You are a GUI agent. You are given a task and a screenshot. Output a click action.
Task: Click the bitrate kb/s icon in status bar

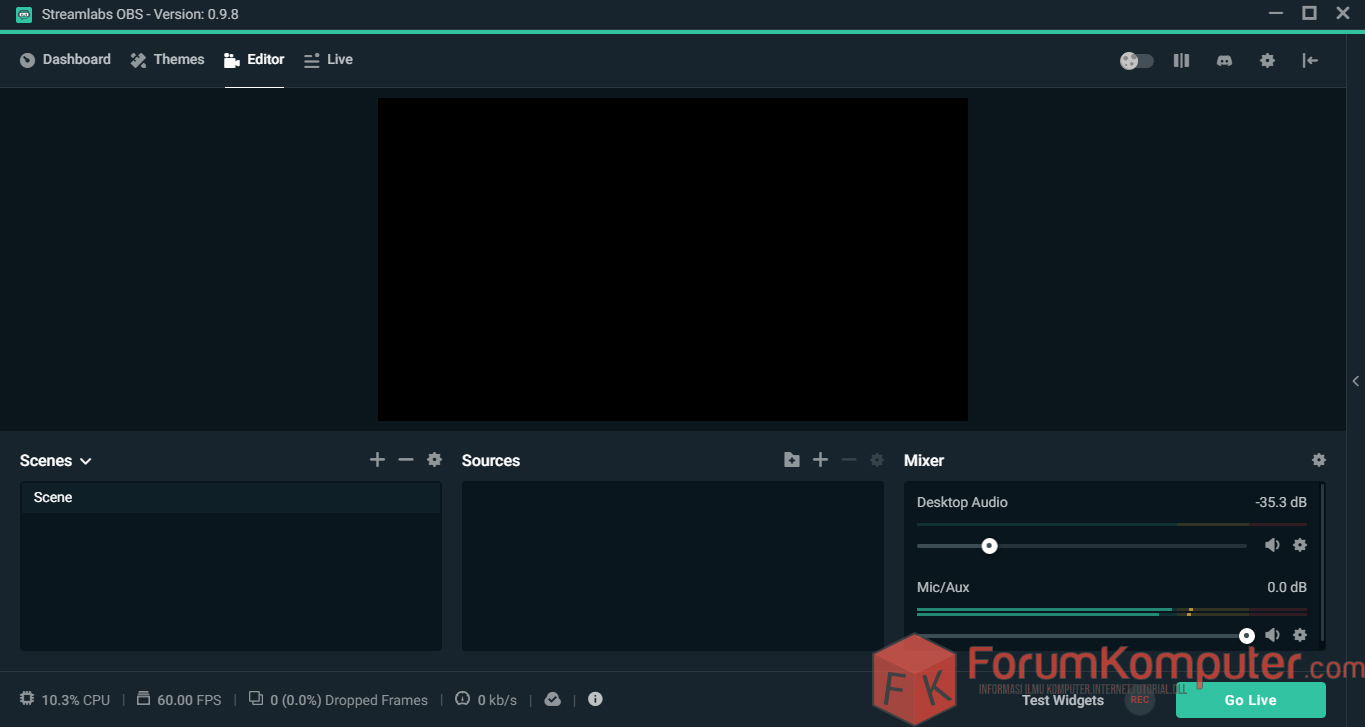462,699
